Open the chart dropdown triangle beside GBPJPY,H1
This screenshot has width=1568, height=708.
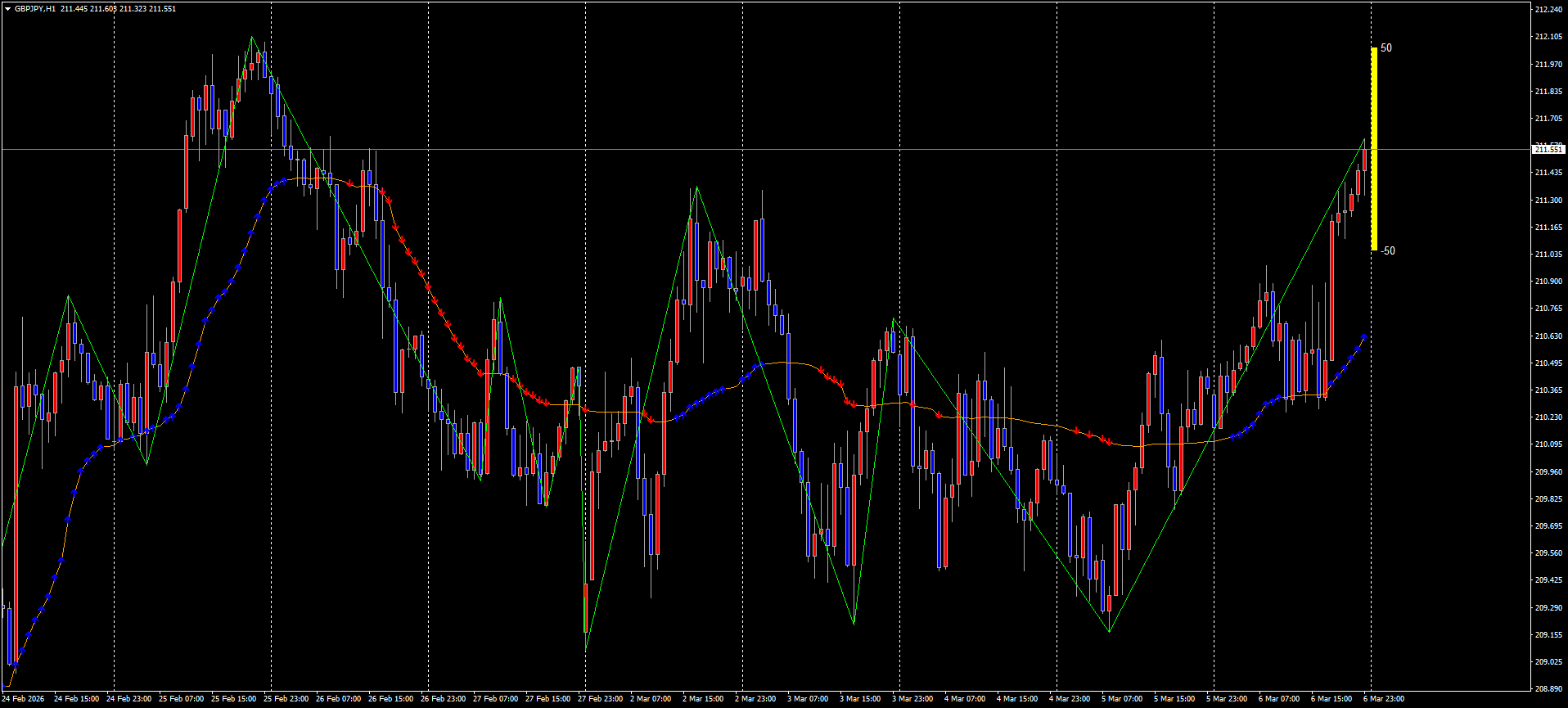tap(7, 9)
